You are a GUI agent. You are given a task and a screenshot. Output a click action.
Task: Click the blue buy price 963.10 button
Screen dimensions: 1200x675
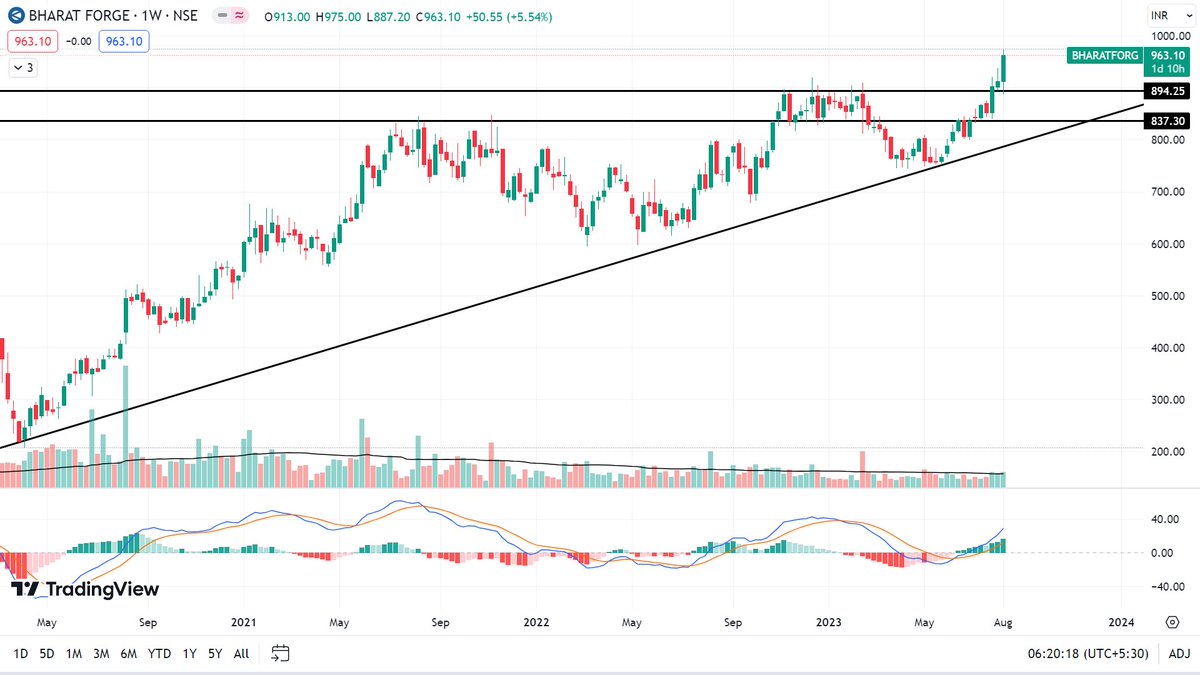click(x=124, y=41)
